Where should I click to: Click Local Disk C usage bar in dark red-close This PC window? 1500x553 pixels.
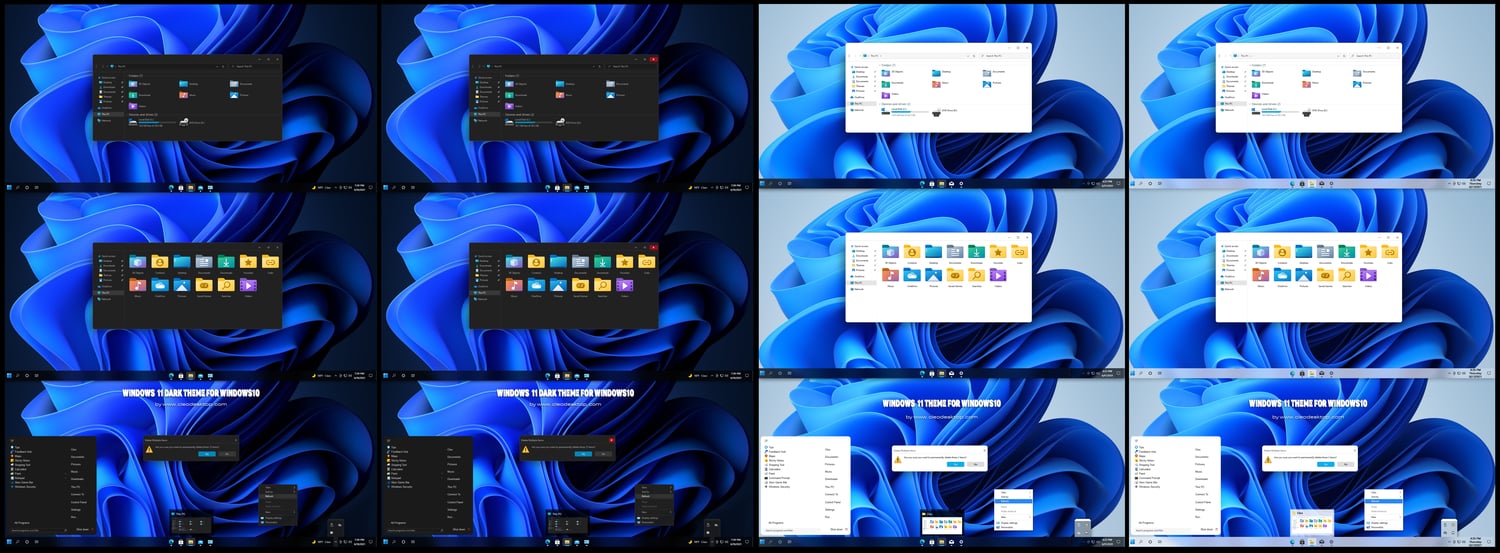tap(535, 122)
